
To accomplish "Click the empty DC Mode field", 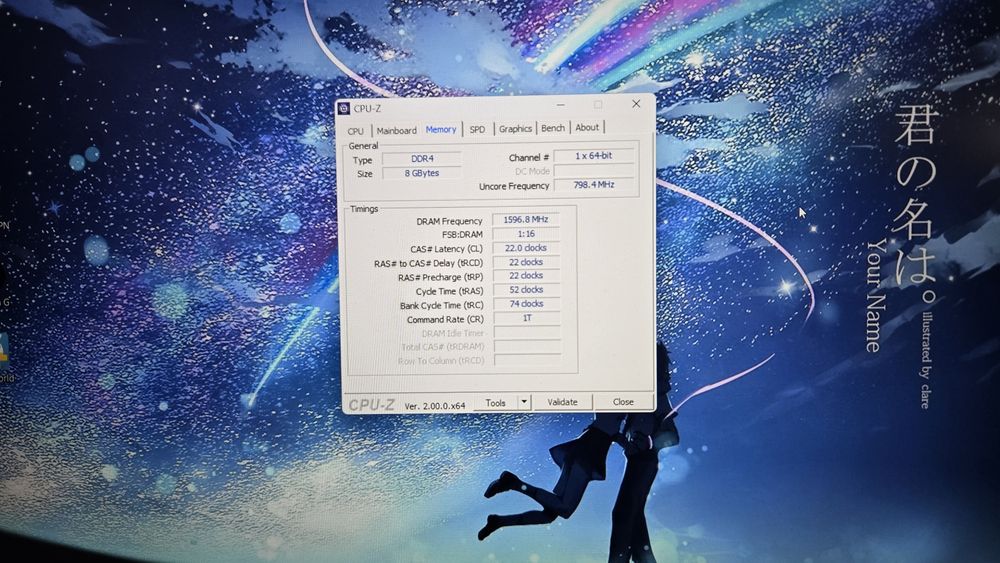I will (594, 170).
